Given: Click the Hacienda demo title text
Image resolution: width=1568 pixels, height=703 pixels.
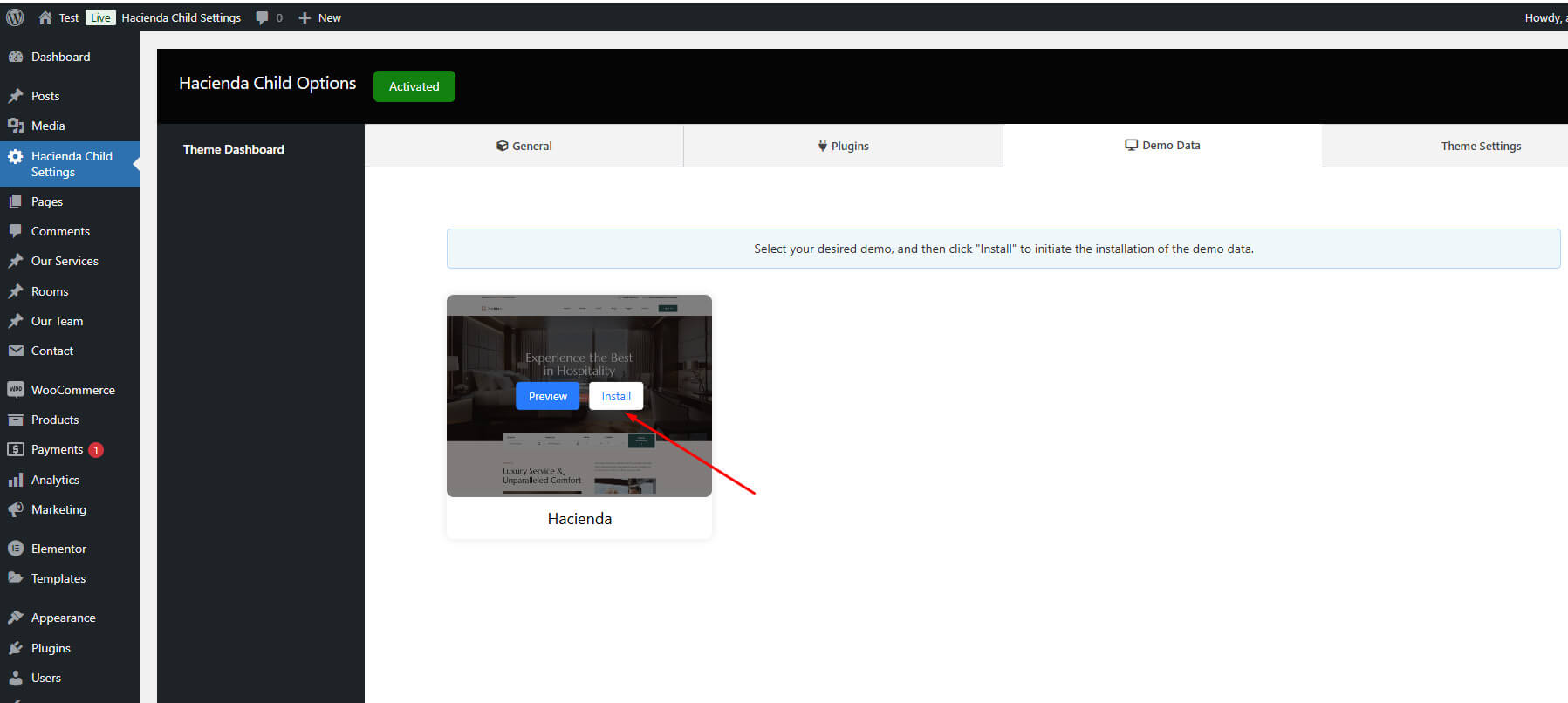Looking at the screenshot, I should 579,518.
